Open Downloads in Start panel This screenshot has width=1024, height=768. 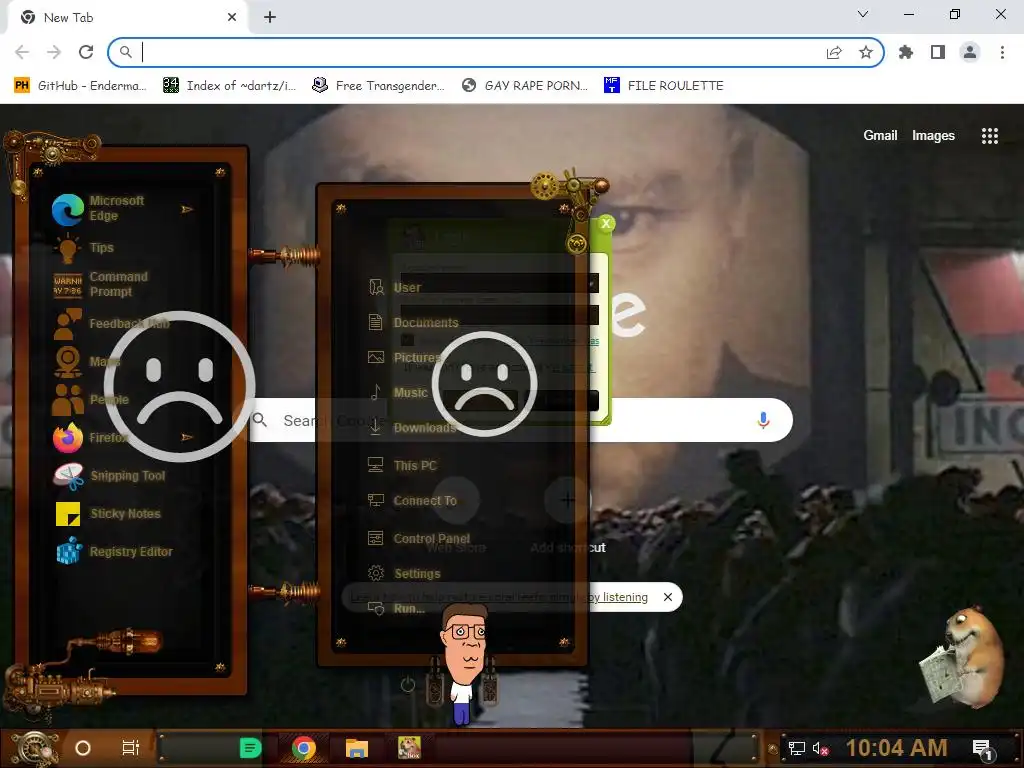click(x=411, y=428)
